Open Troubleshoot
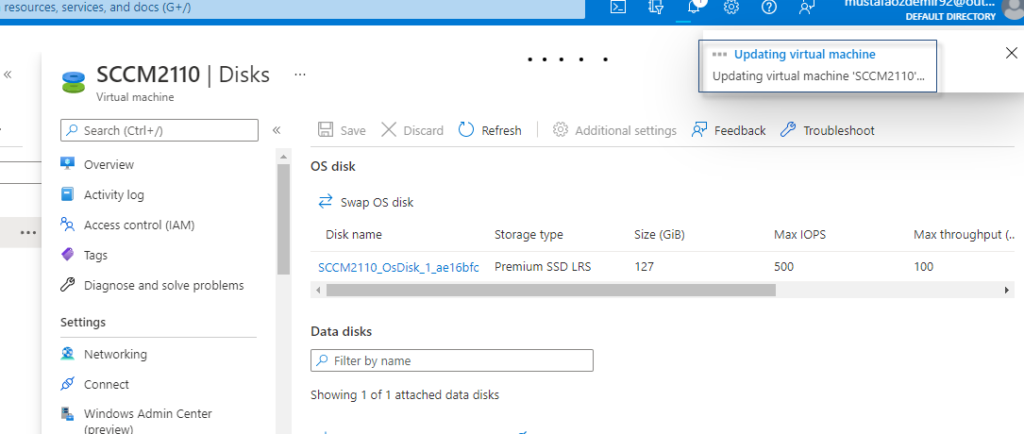 click(827, 130)
